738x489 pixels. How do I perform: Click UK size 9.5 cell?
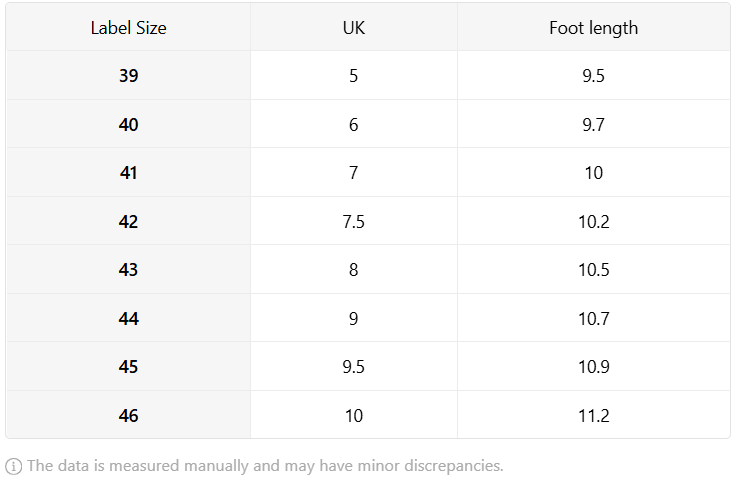coord(354,367)
